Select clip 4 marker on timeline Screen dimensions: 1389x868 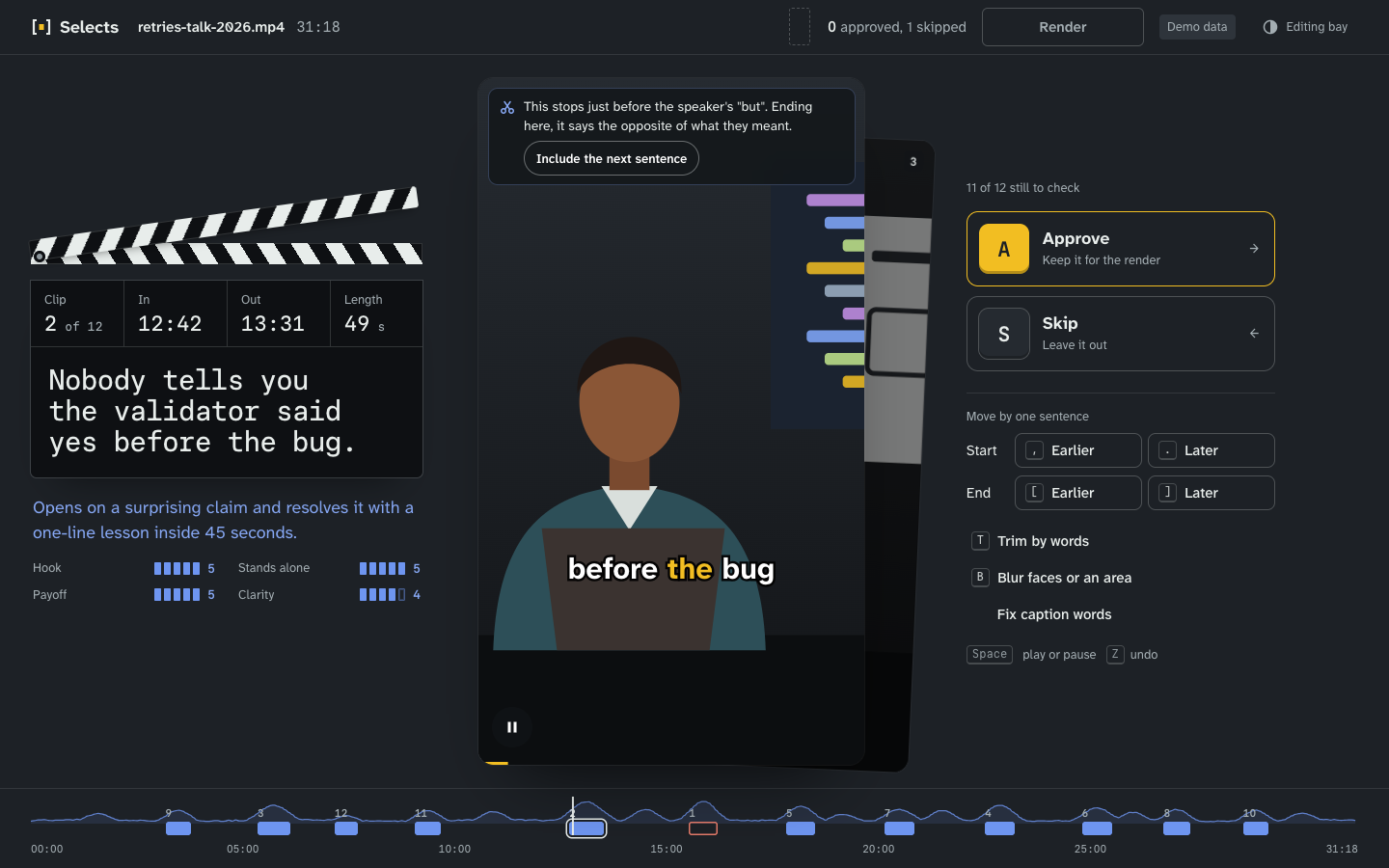999,828
